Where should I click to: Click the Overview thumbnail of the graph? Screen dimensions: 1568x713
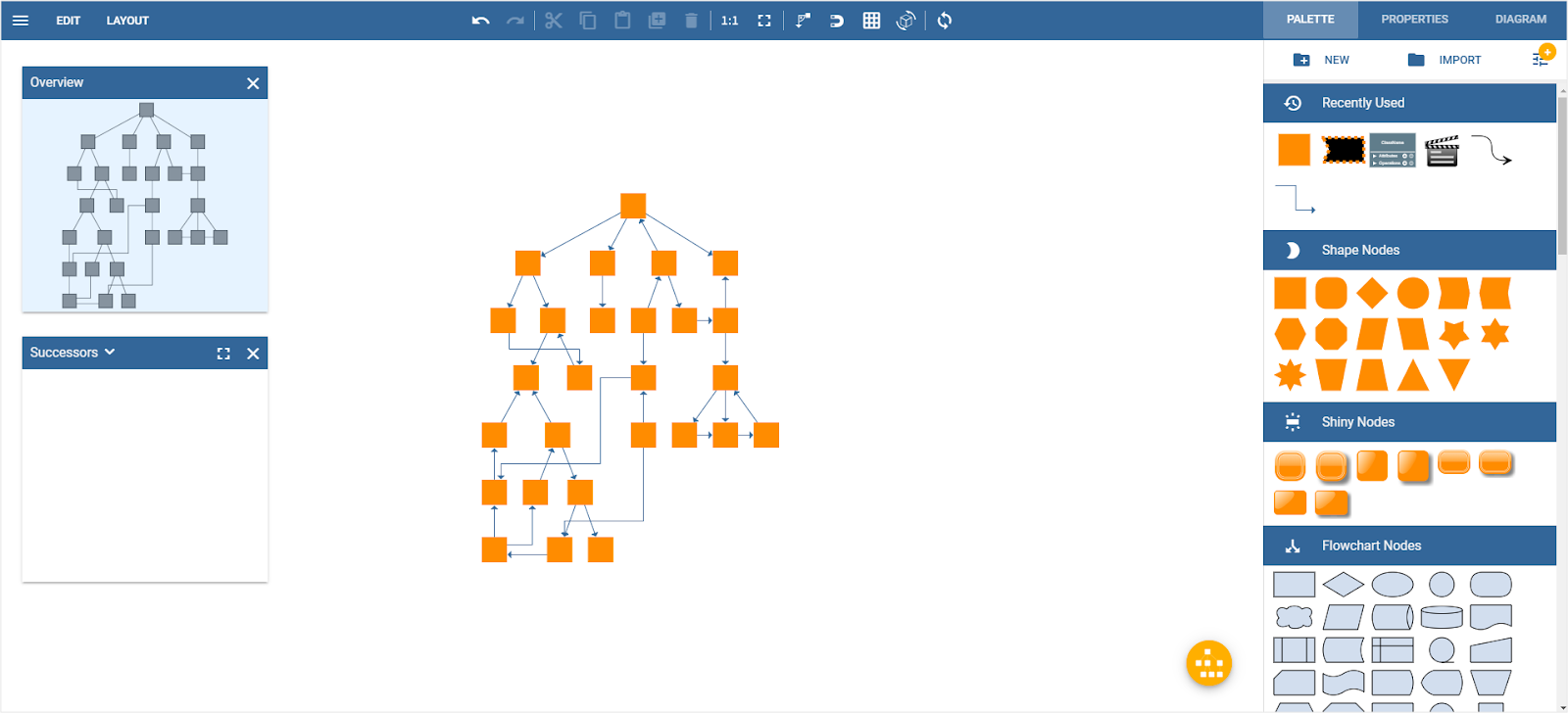pos(145,206)
